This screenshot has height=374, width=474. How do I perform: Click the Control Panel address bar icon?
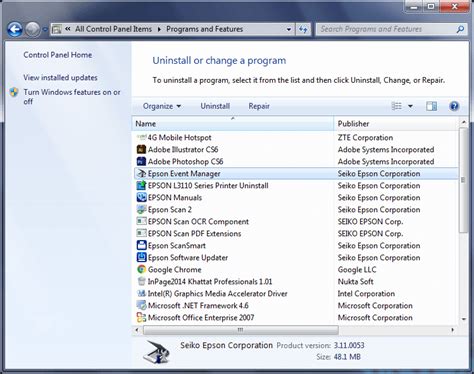point(57,29)
